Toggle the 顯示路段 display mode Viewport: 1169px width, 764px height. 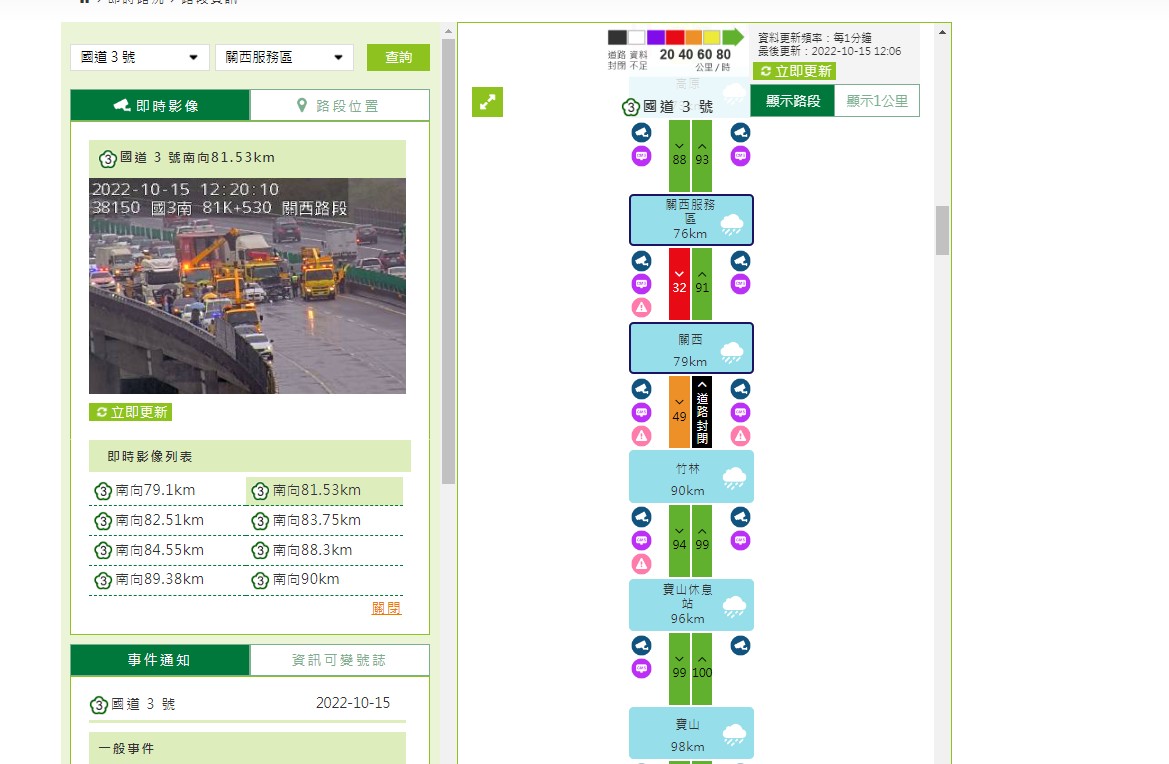tap(792, 101)
